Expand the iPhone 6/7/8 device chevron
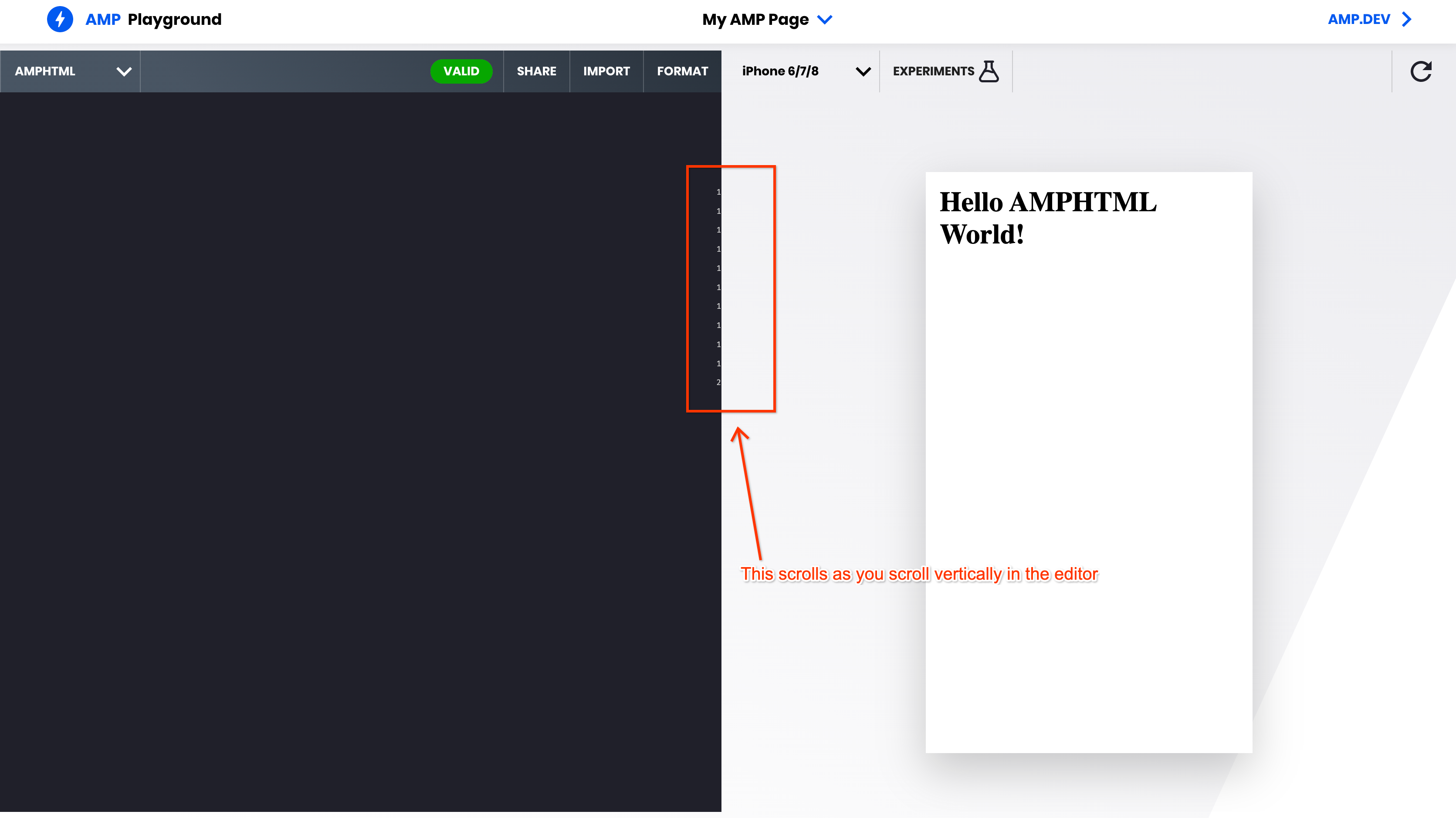 click(x=863, y=72)
